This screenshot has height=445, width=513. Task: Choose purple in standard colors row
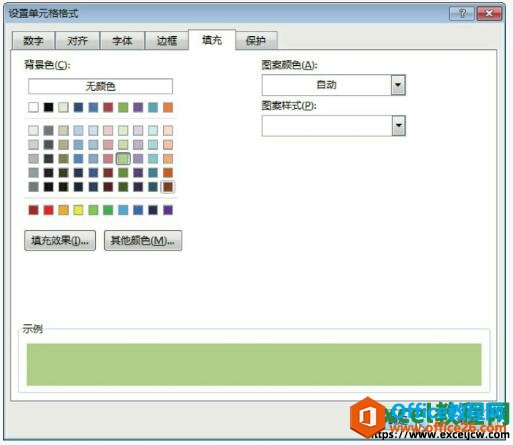coord(168,210)
